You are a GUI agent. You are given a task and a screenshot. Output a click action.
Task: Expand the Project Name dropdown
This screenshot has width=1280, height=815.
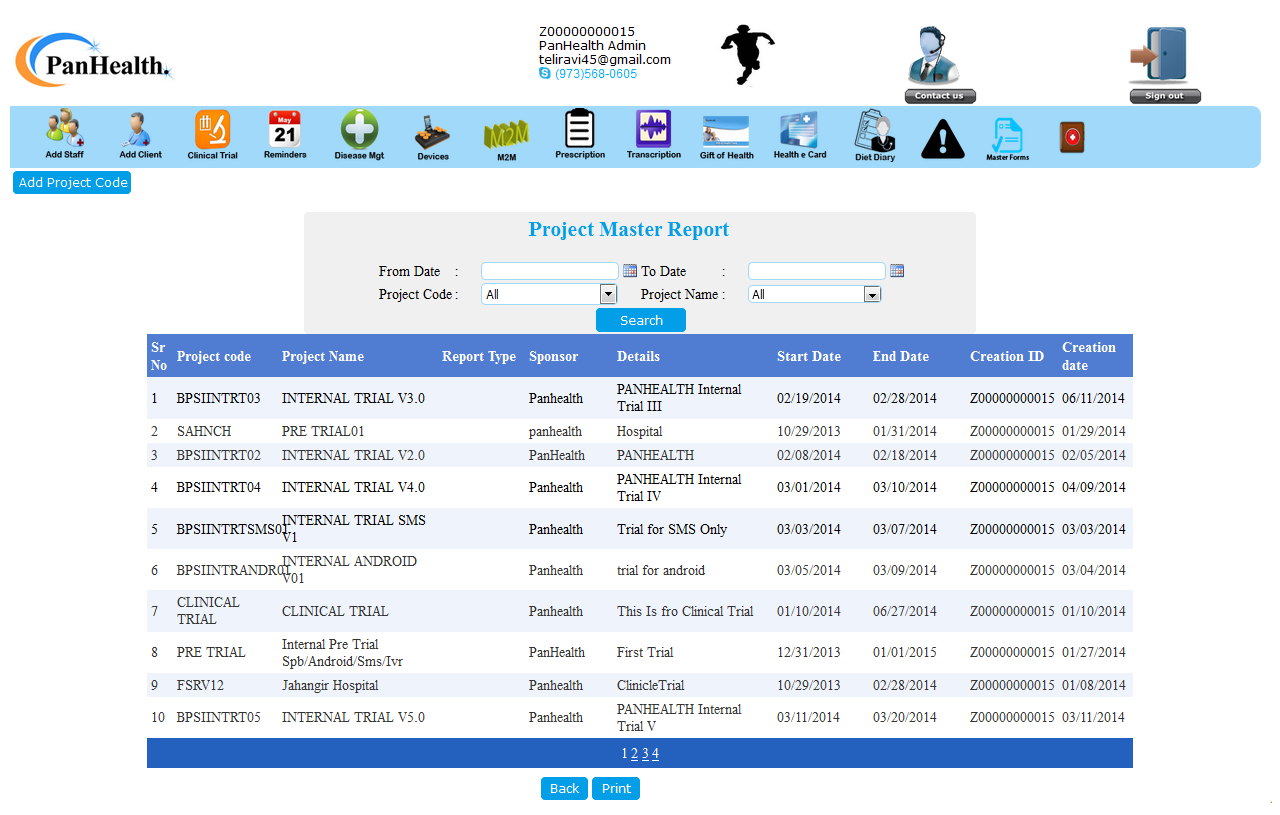(872, 294)
